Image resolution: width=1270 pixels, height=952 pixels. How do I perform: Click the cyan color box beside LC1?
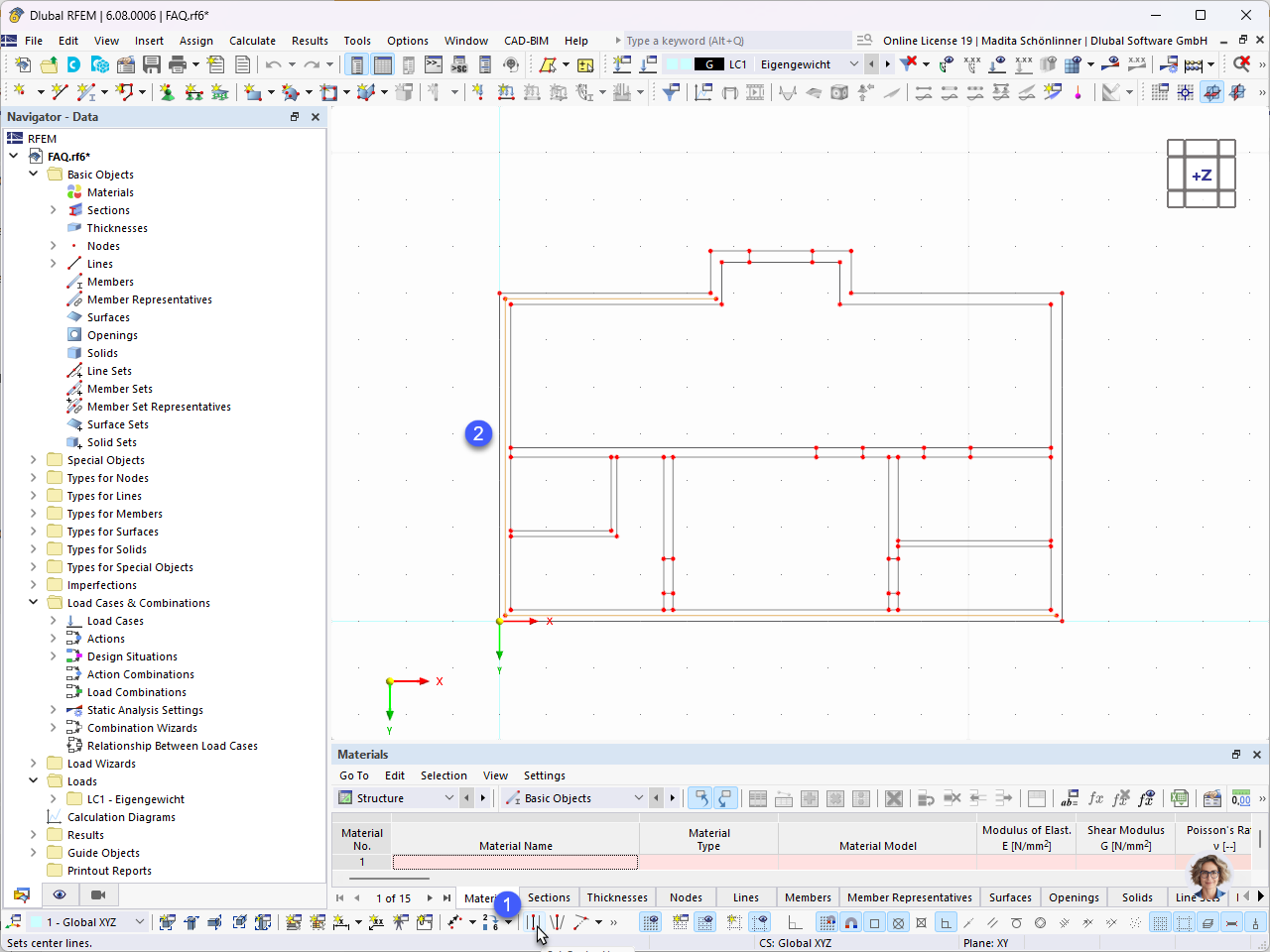(679, 64)
